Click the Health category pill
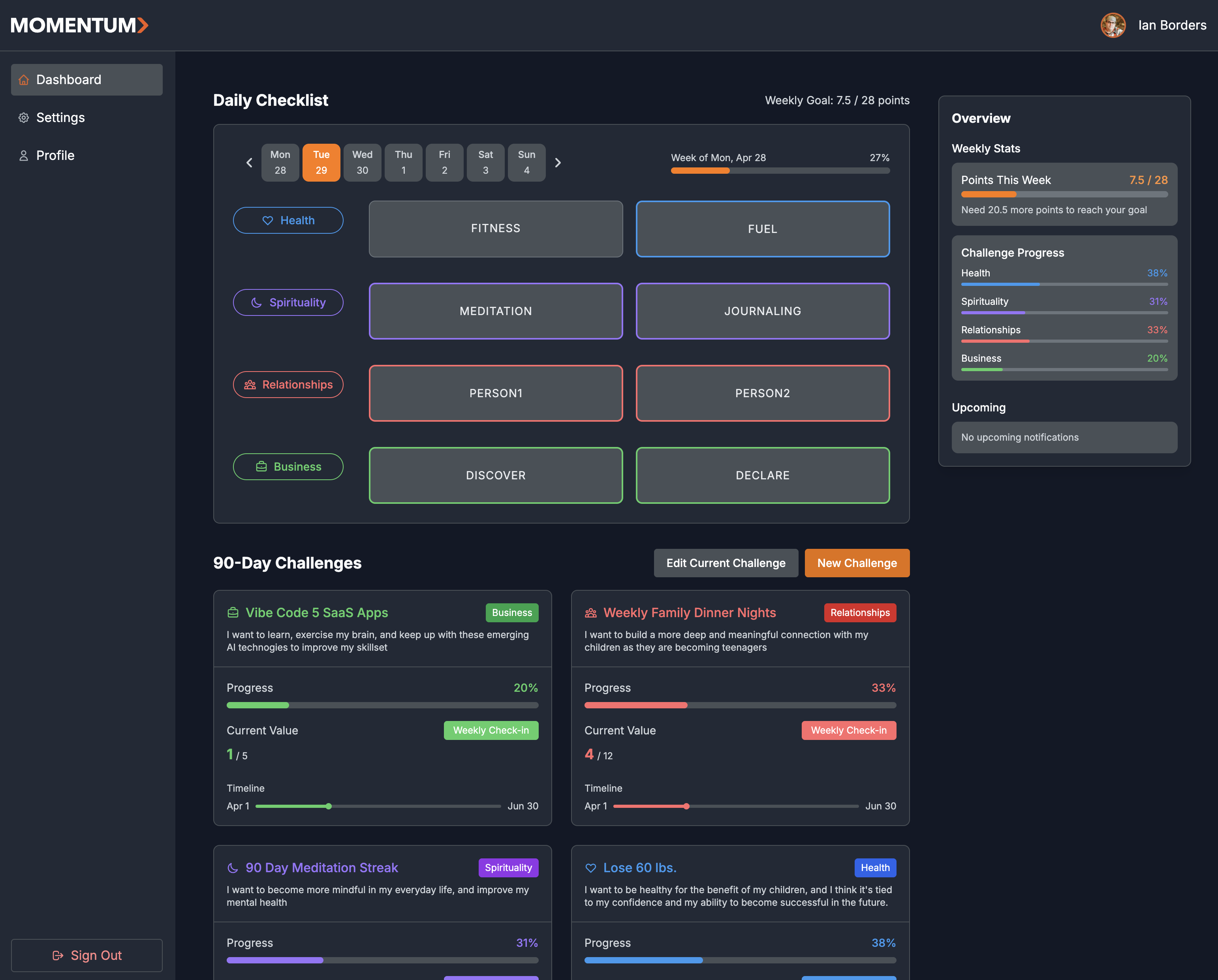The image size is (1218, 980). click(288, 220)
